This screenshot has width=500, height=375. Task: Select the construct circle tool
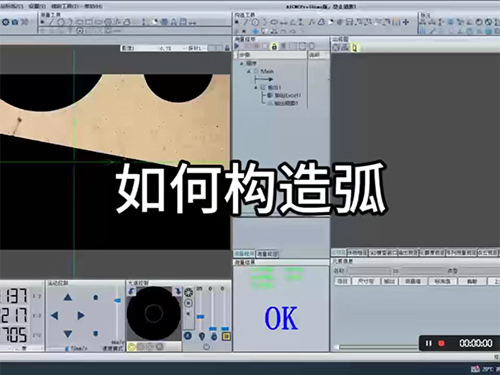tap(255, 22)
